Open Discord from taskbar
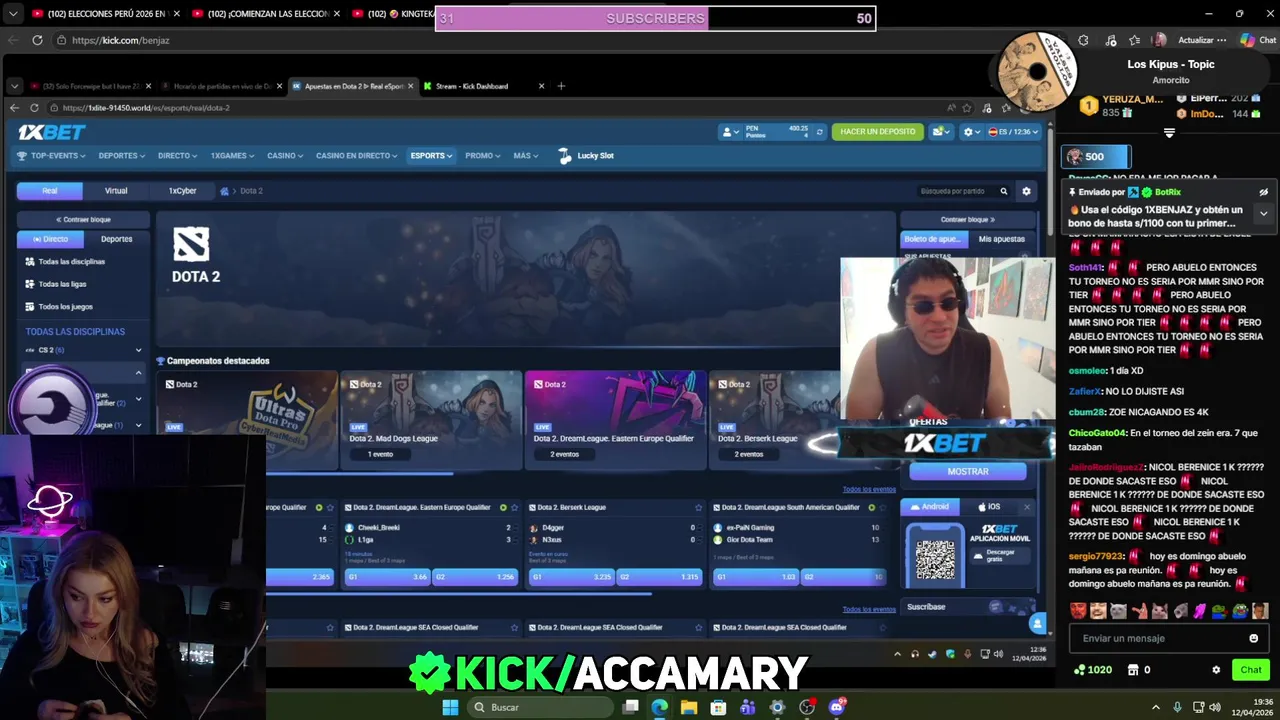This screenshot has height=720, width=1280. point(837,707)
